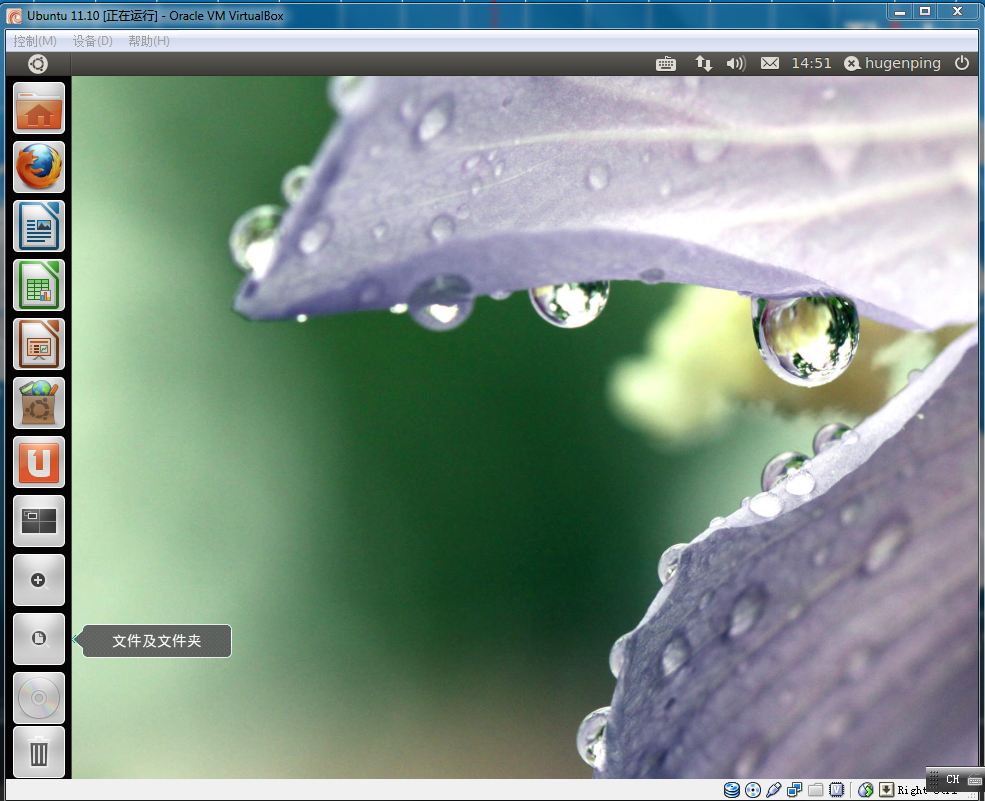Open the hugenping user menu
This screenshot has width=985, height=801.
point(893,63)
